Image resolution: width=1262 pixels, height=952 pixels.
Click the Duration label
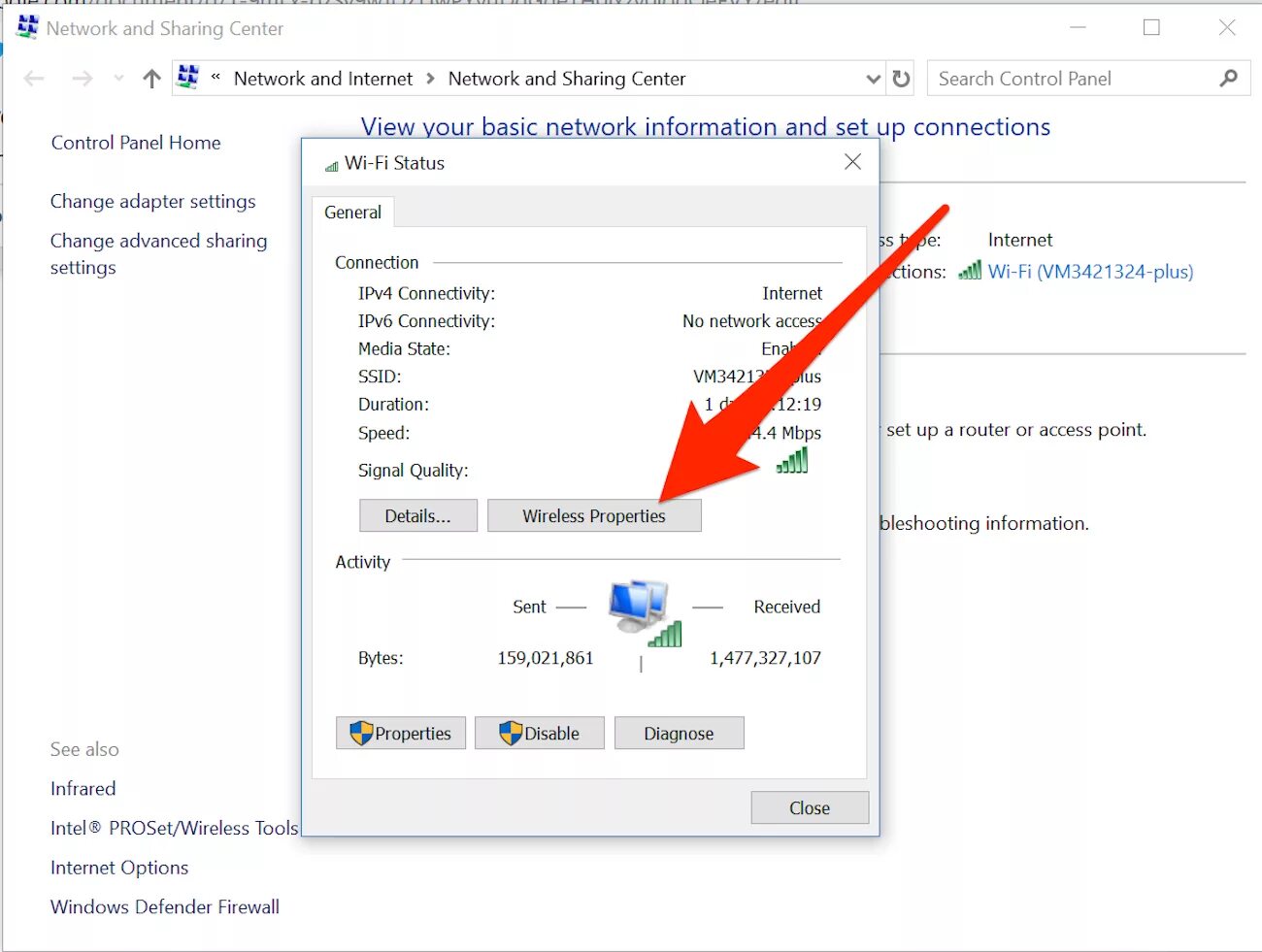(x=393, y=405)
